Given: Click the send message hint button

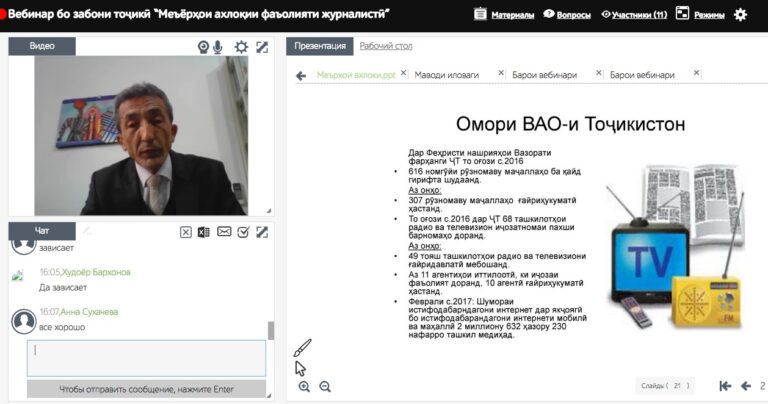Looking at the screenshot, I should pyautogui.click(x=146, y=389).
